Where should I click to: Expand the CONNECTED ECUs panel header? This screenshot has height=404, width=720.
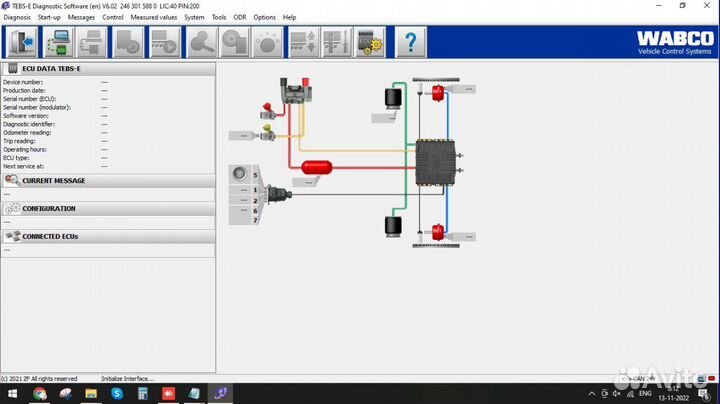click(108, 236)
